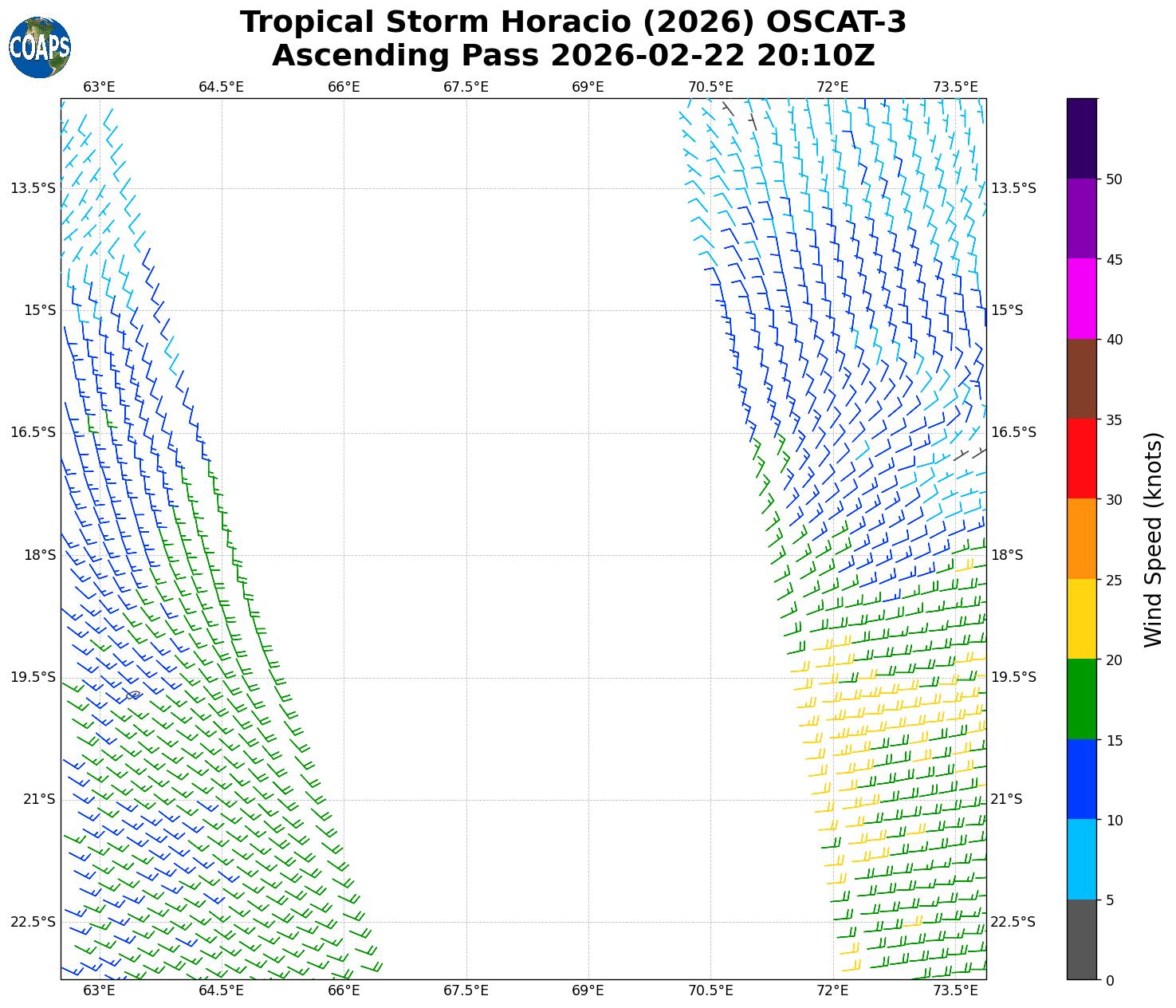Click the '18°S' label on the left axis
The width and height of the screenshot is (1176, 1008).
point(40,555)
